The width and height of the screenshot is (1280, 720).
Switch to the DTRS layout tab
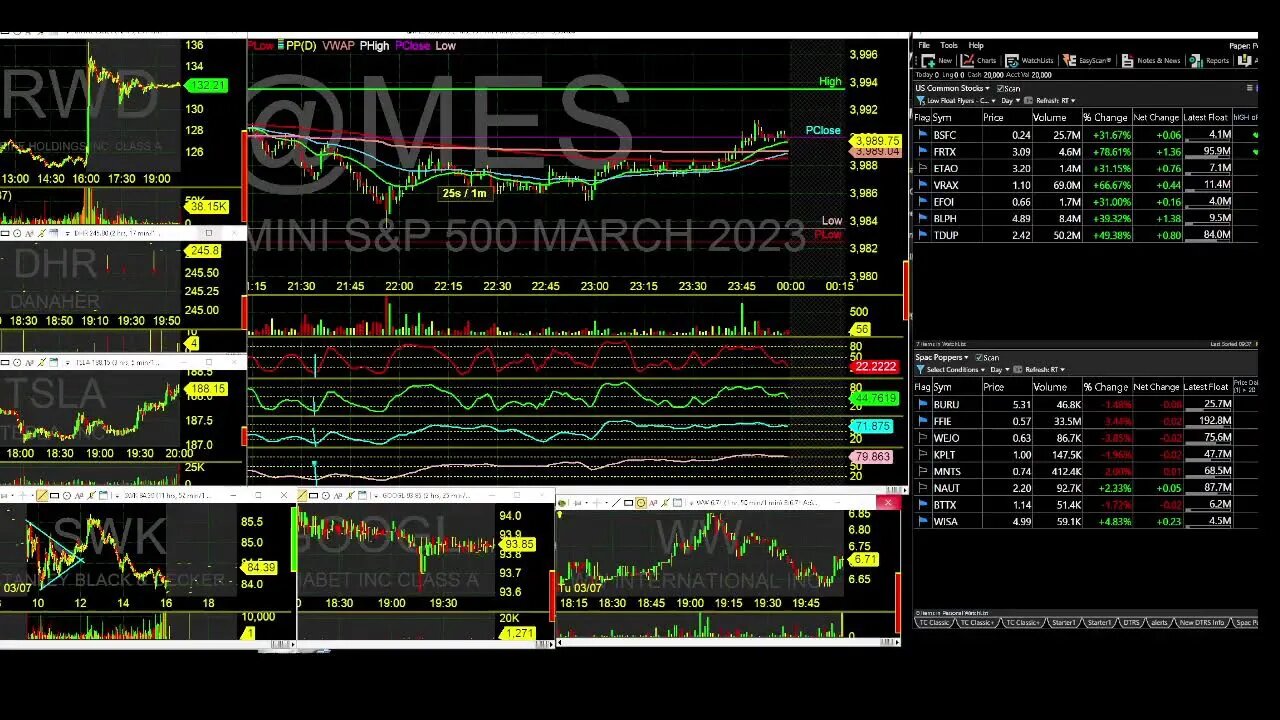coord(1131,622)
